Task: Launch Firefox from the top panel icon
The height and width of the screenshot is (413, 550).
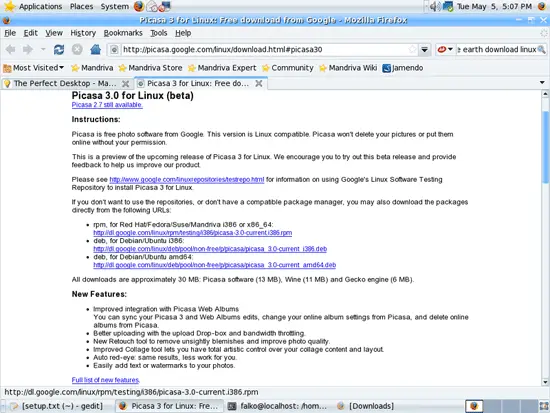Action: click(x=139, y=6)
